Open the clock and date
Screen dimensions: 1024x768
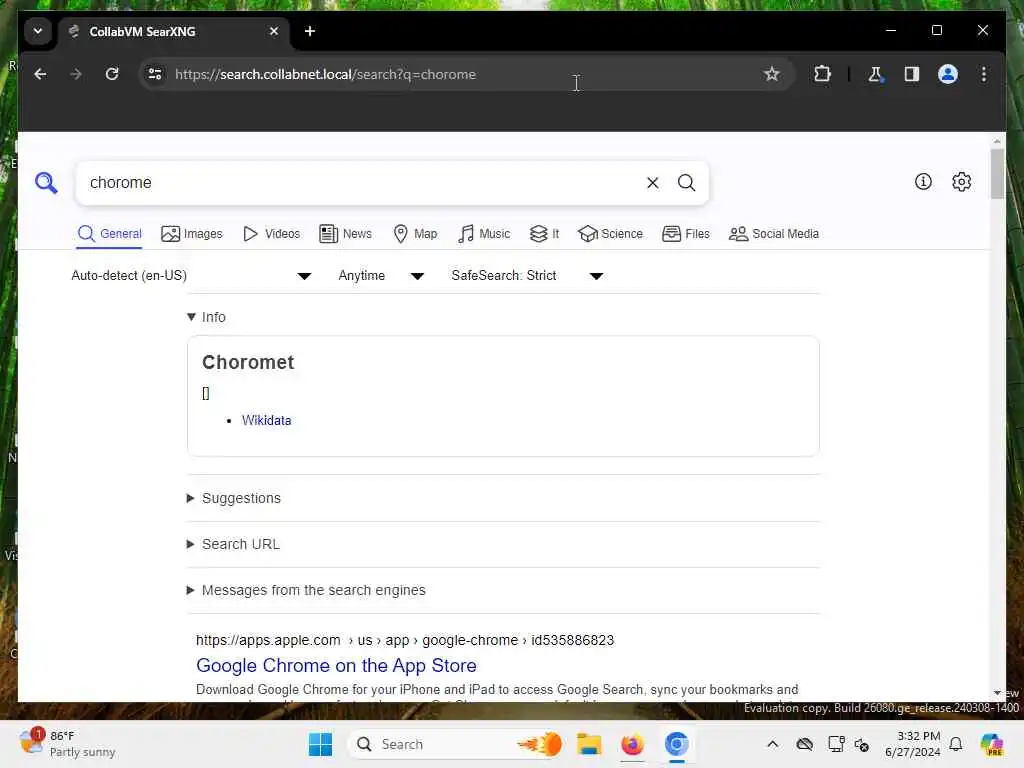click(912, 744)
